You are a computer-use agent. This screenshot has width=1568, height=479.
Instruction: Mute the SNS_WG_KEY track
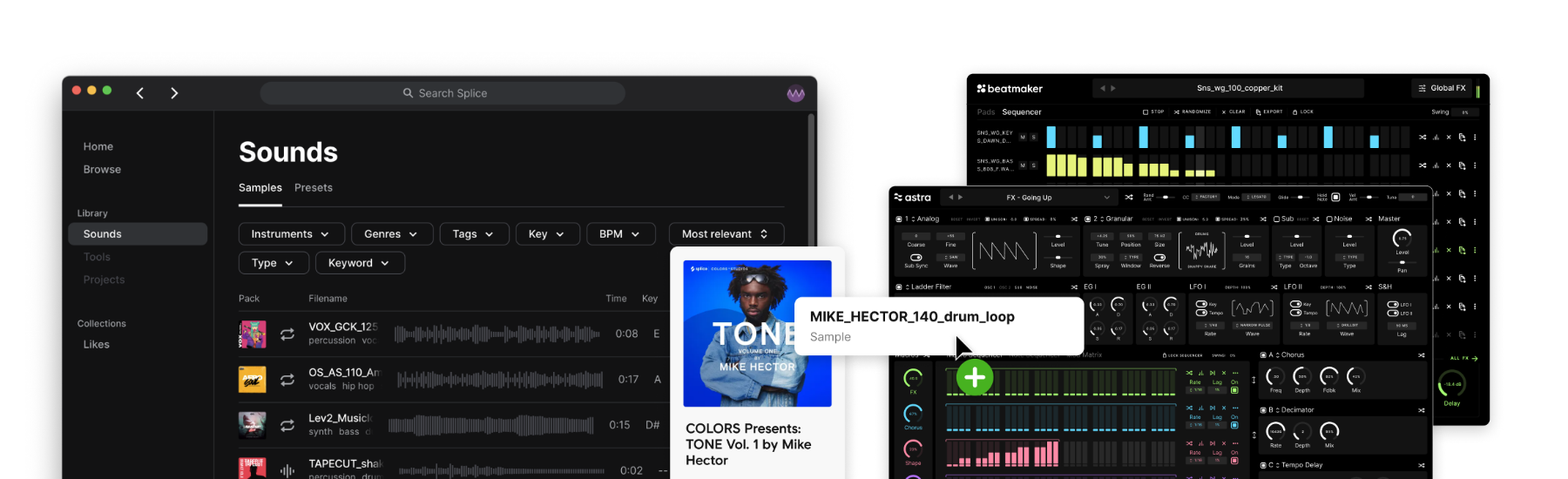coord(1023,137)
